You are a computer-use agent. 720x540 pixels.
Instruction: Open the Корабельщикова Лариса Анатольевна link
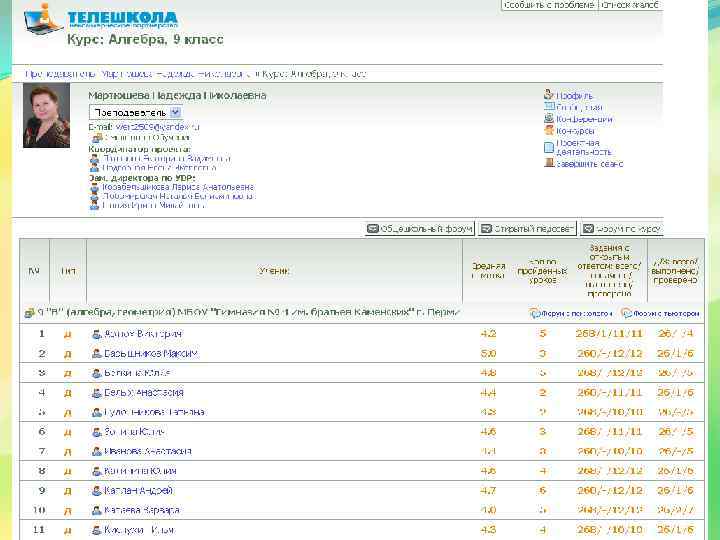pyautogui.click(x=178, y=187)
